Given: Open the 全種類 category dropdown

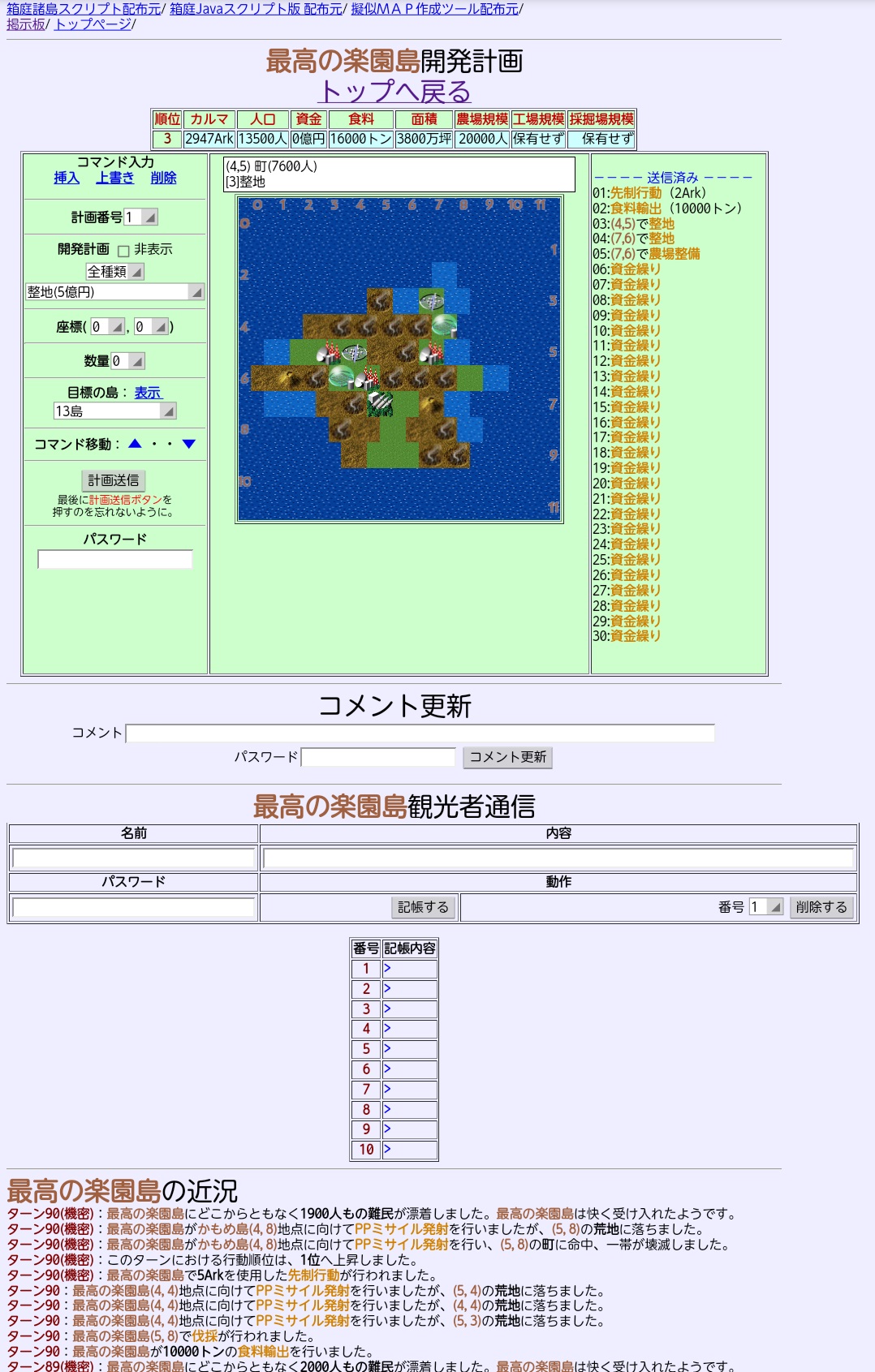Looking at the screenshot, I should click(114, 272).
